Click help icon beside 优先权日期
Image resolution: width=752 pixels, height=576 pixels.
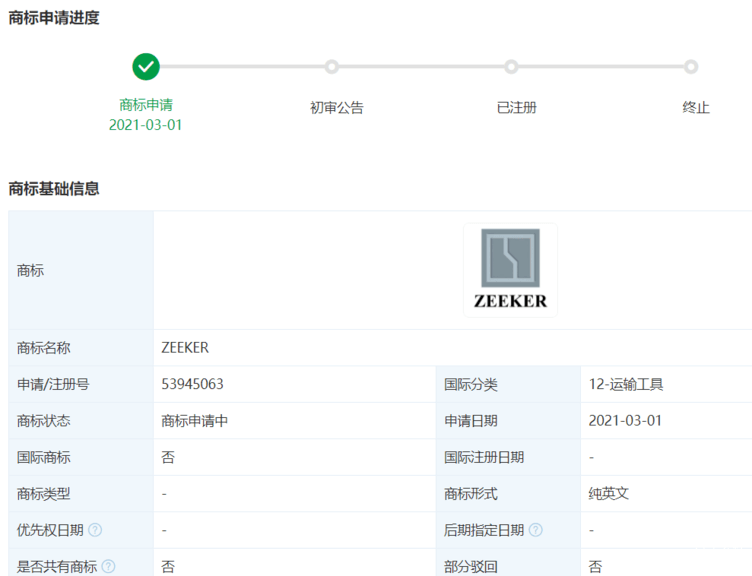[x=95, y=530]
